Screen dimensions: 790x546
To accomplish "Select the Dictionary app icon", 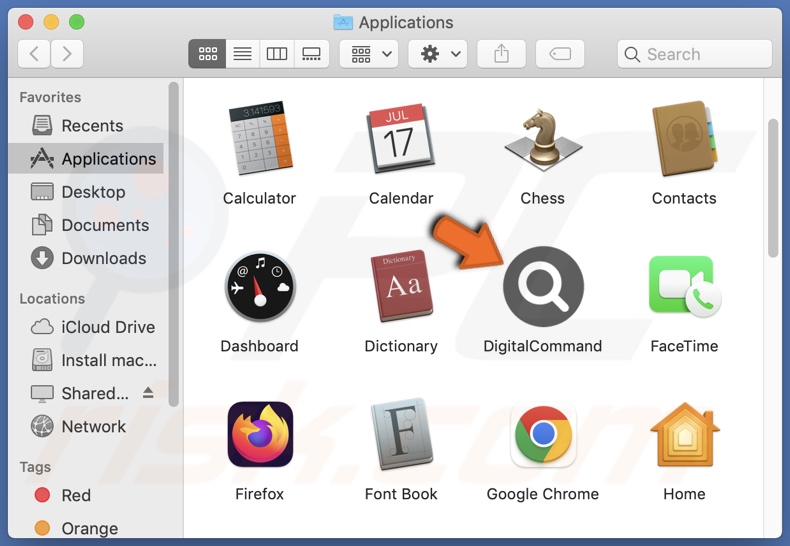I will (402, 286).
